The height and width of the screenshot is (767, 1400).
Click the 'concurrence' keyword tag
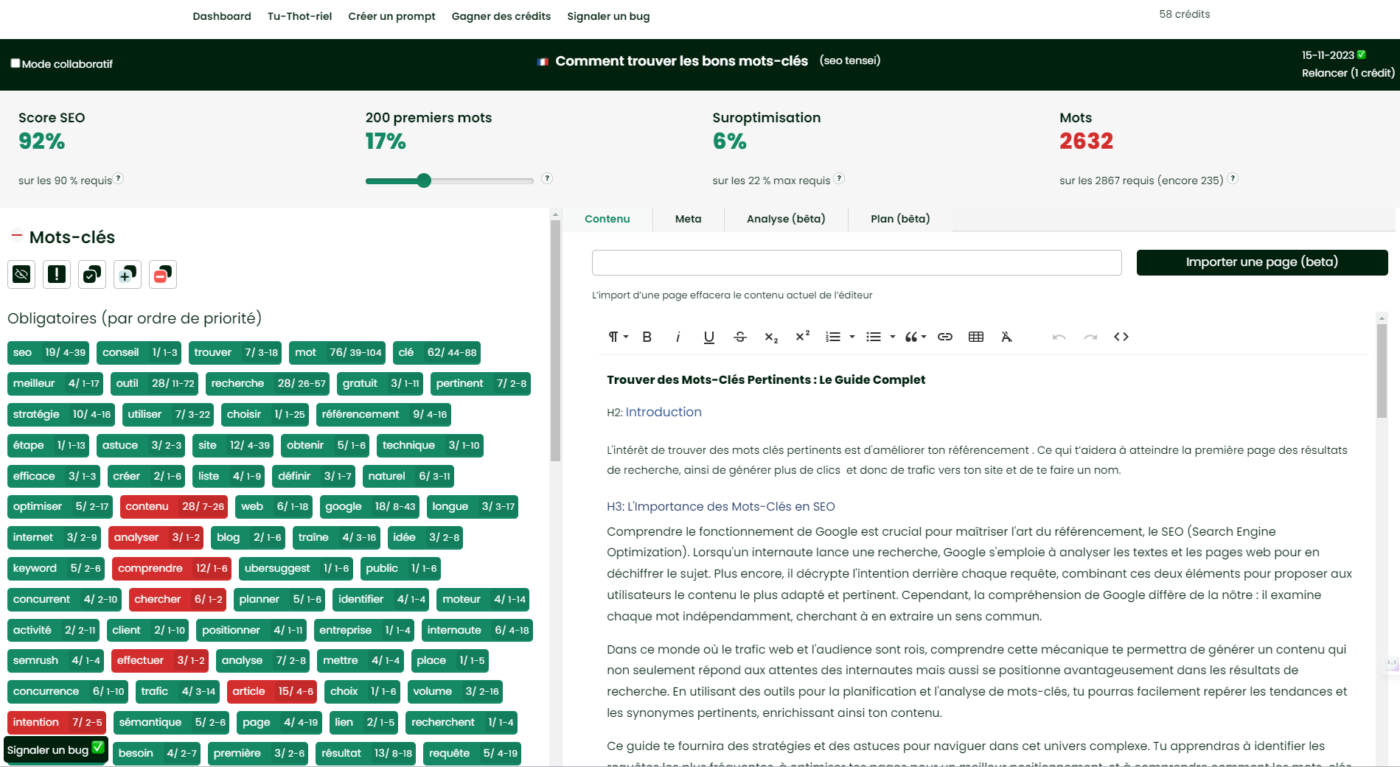(x=68, y=692)
